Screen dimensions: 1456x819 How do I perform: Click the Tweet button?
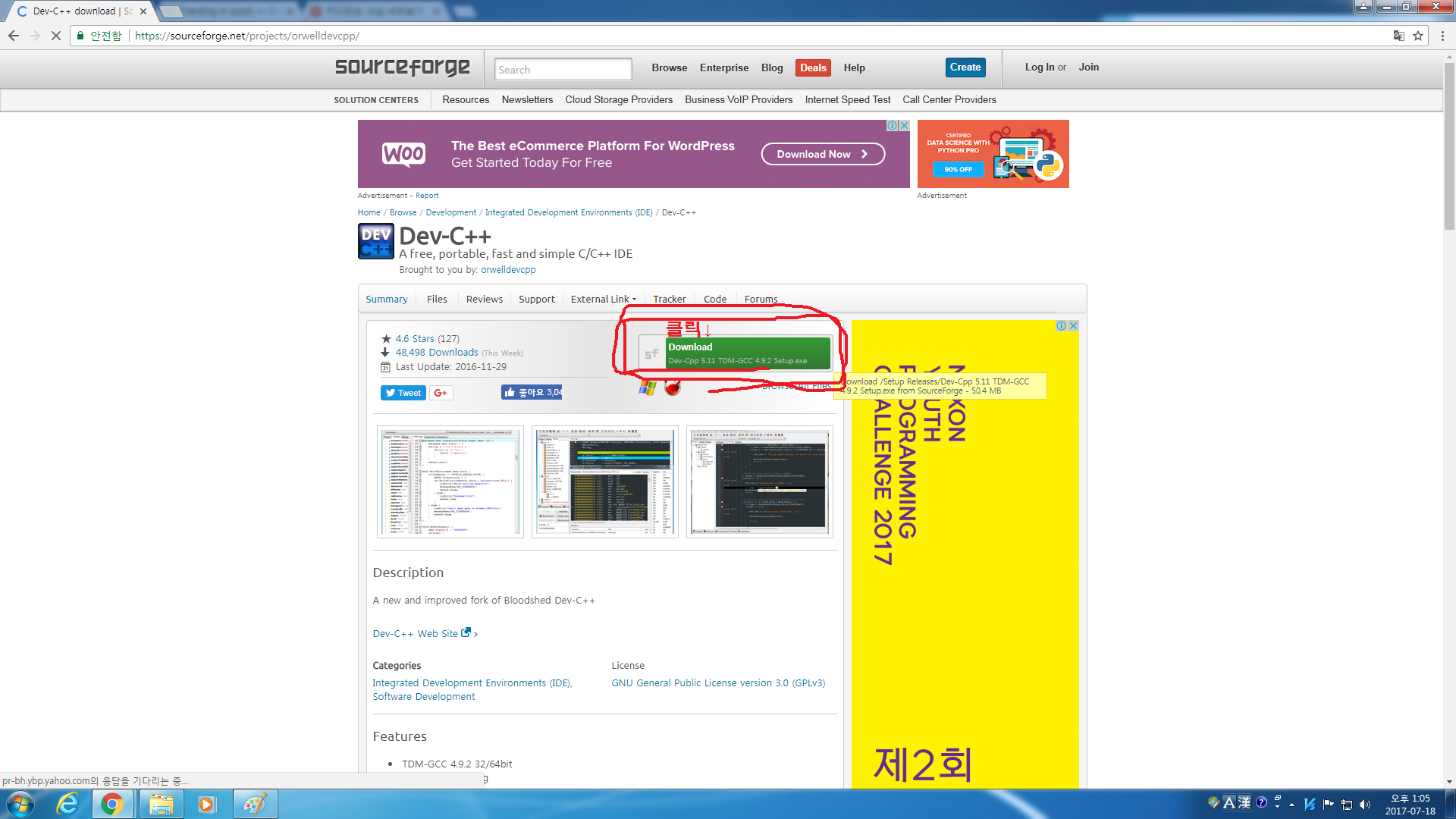(403, 393)
